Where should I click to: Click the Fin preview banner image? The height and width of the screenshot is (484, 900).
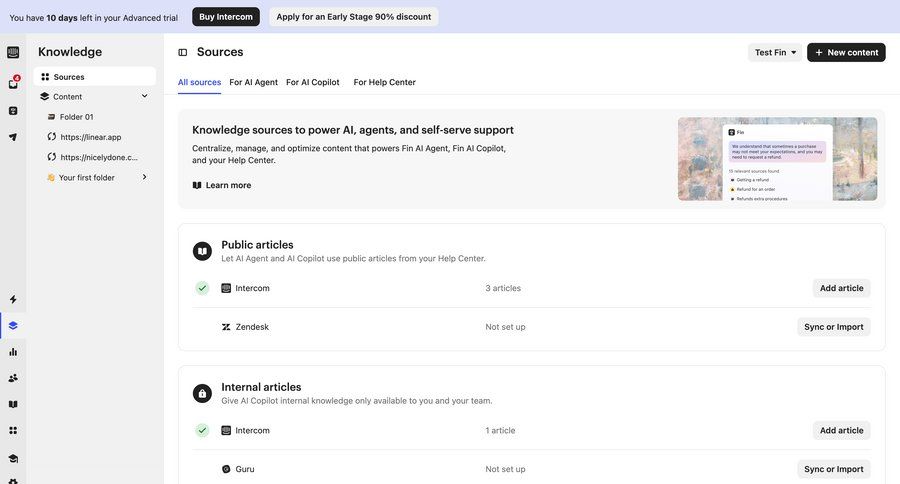777,159
